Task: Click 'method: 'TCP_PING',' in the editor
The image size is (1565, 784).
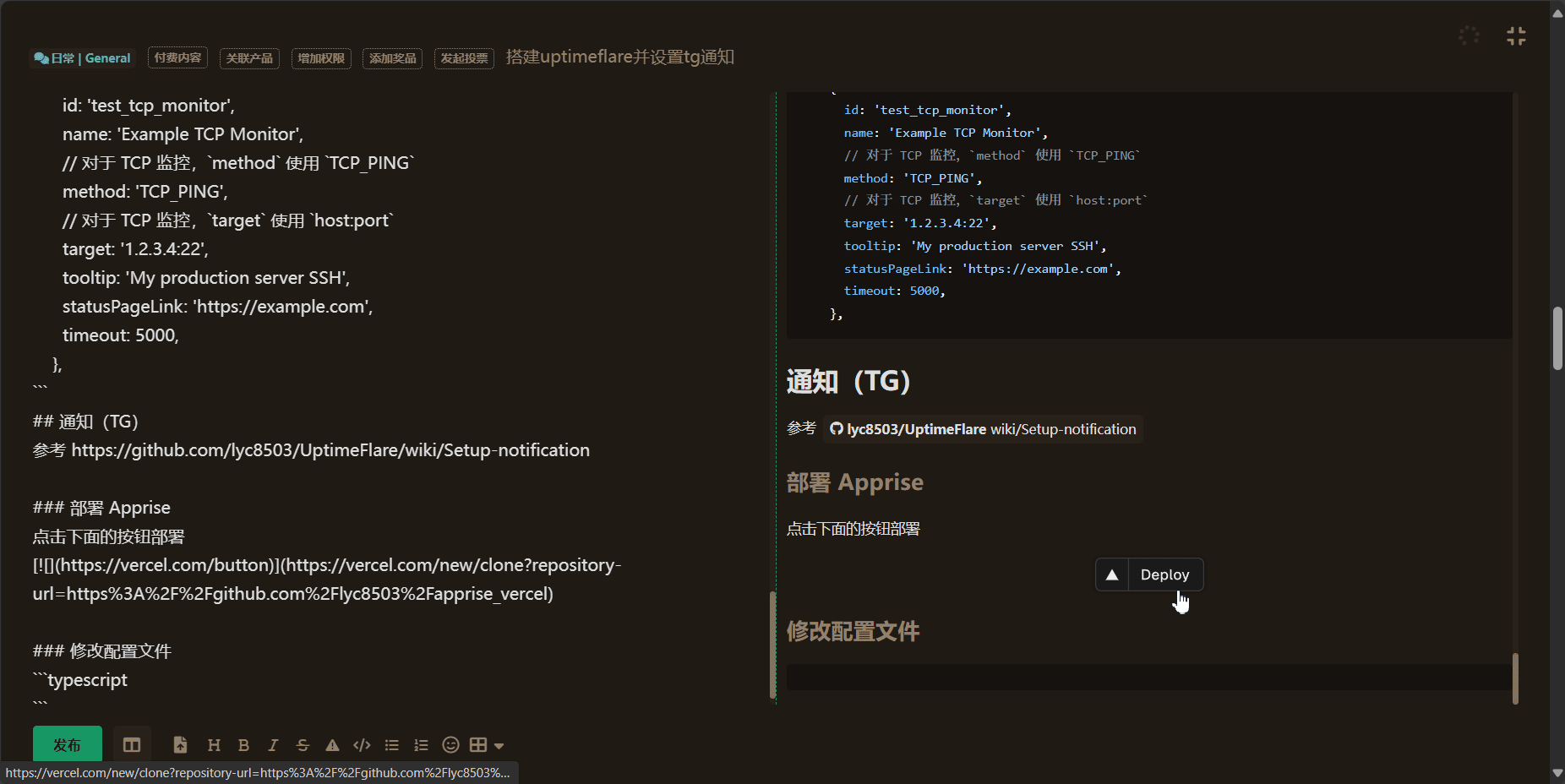Action: click(x=145, y=192)
